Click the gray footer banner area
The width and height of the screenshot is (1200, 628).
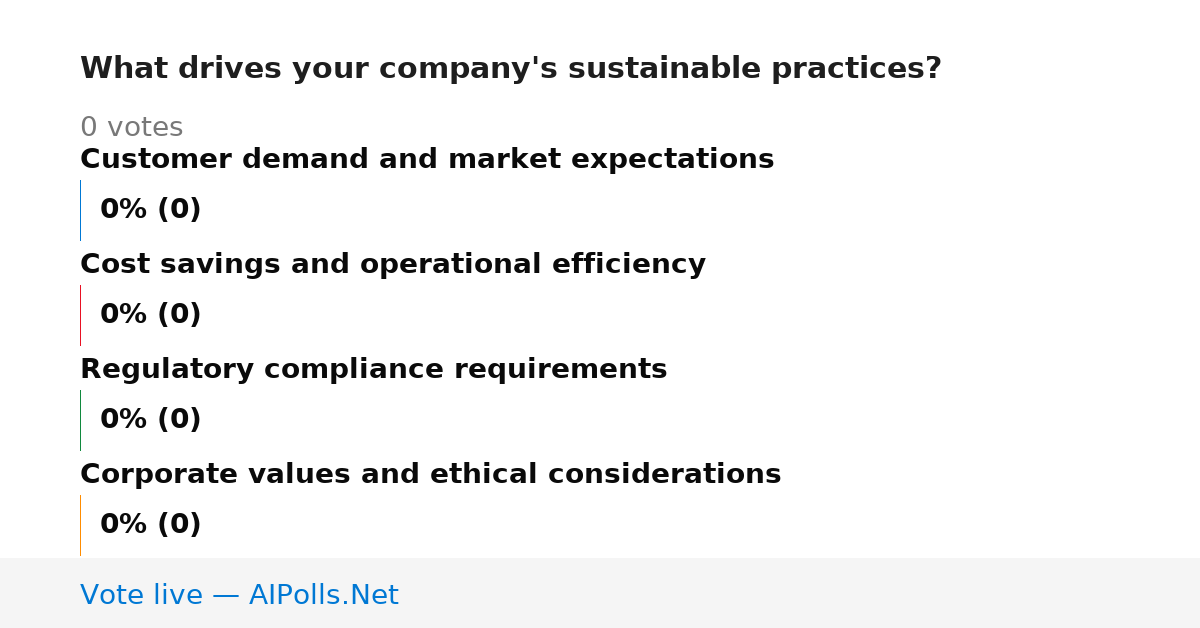pos(600,593)
